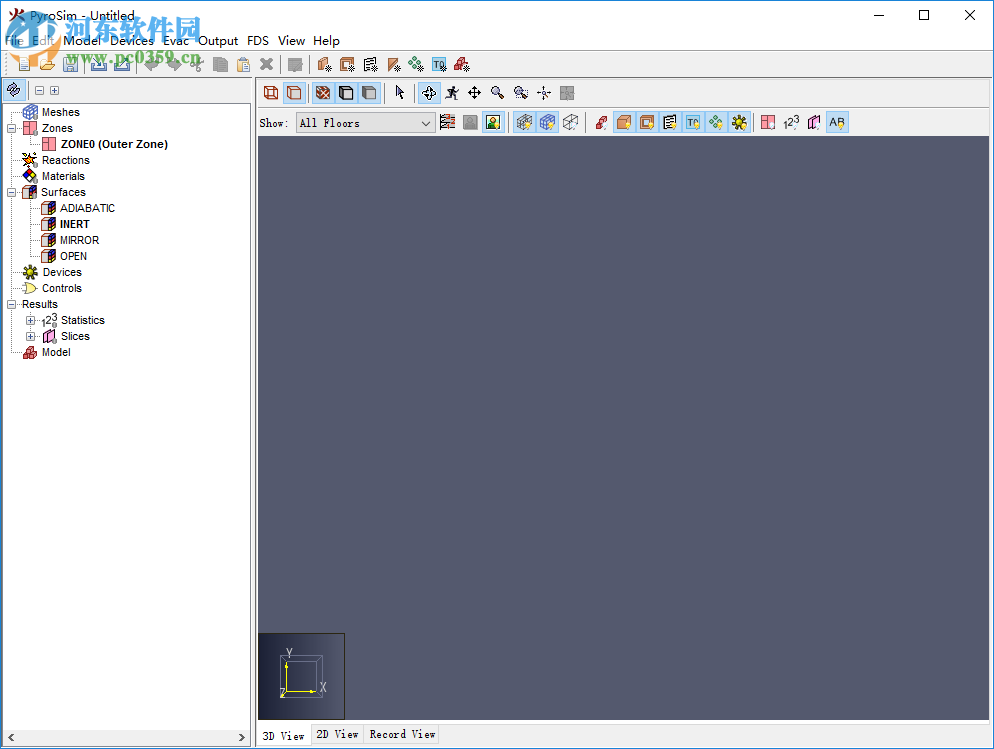Select the pointer selection tool
The height and width of the screenshot is (749, 994).
400,92
